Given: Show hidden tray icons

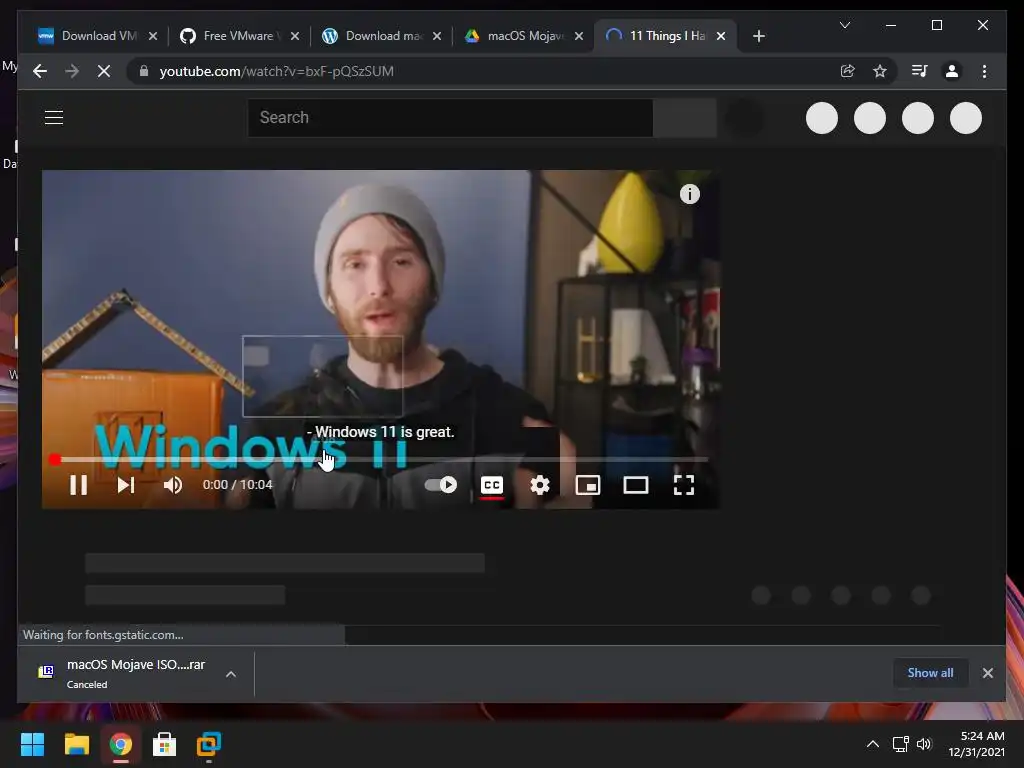Looking at the screenshot, I should pos(872,744).
